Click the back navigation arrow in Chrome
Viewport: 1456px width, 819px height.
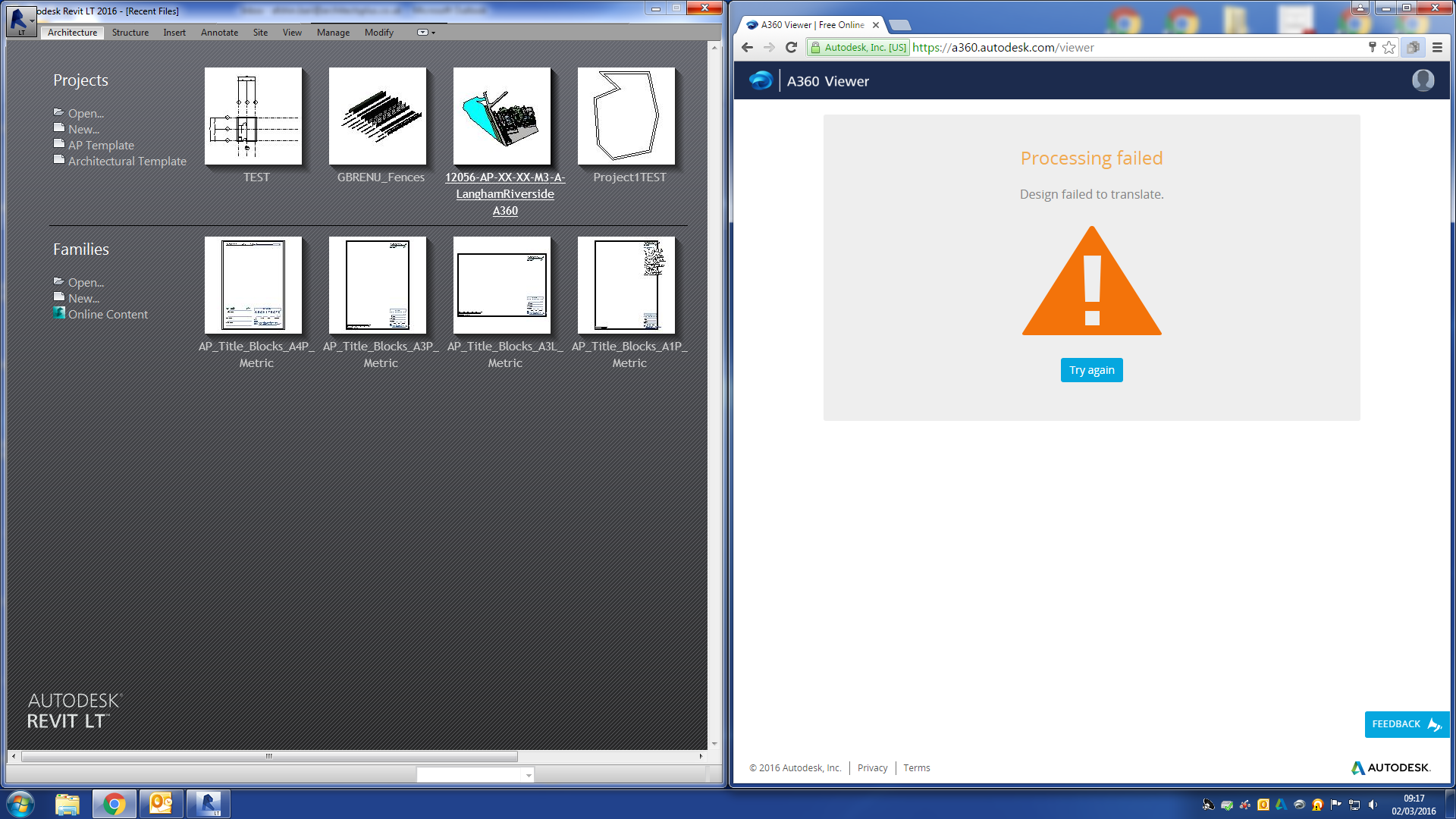point(747,47)
